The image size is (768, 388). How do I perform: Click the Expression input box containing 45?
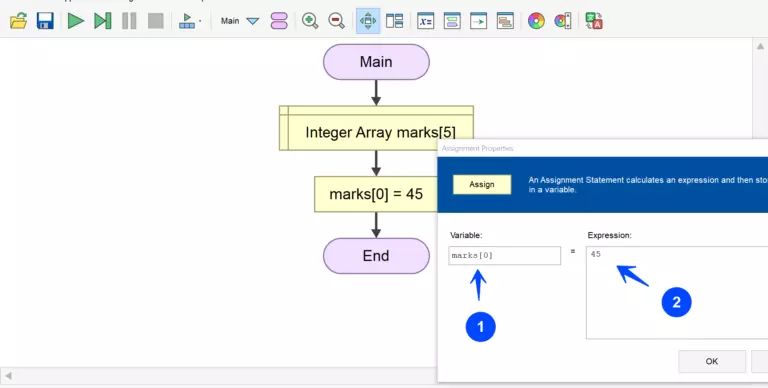tap(677, 292)
